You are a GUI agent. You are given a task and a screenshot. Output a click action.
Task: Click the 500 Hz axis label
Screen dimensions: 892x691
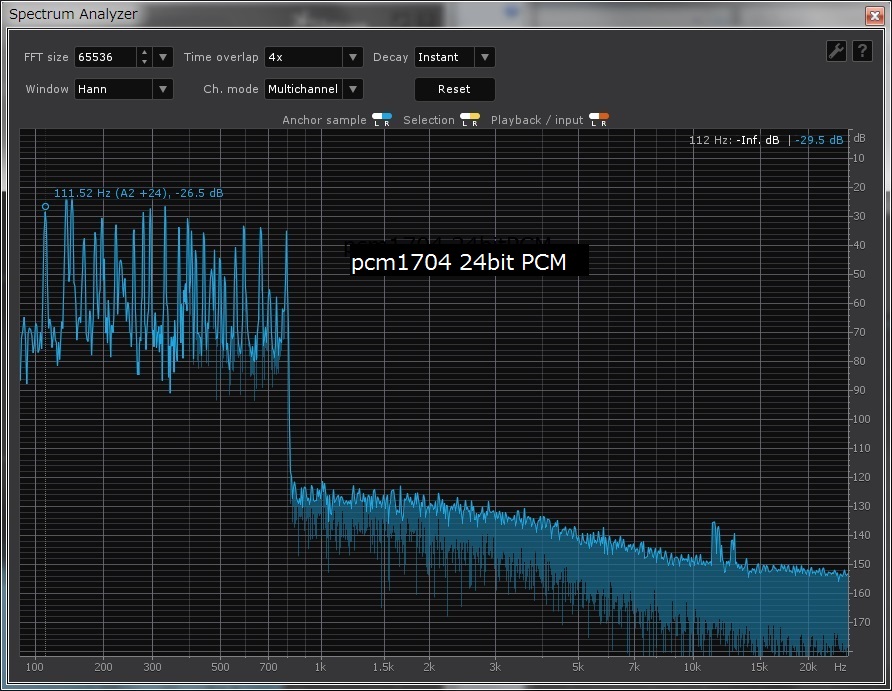(x=220, y=667)
